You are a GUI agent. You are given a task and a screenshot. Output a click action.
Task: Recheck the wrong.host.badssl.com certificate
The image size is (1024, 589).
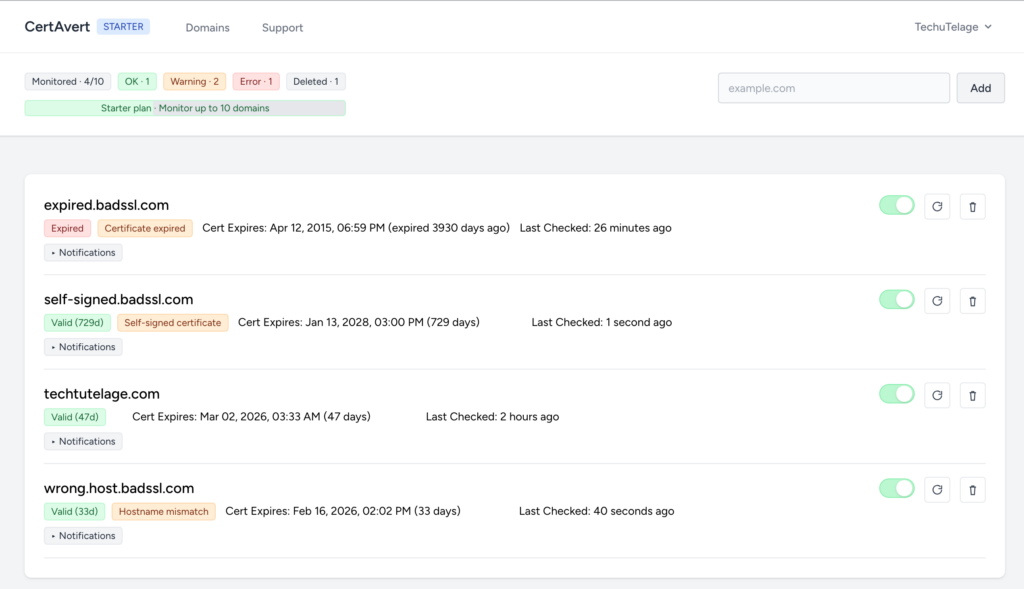coord(937,489)
